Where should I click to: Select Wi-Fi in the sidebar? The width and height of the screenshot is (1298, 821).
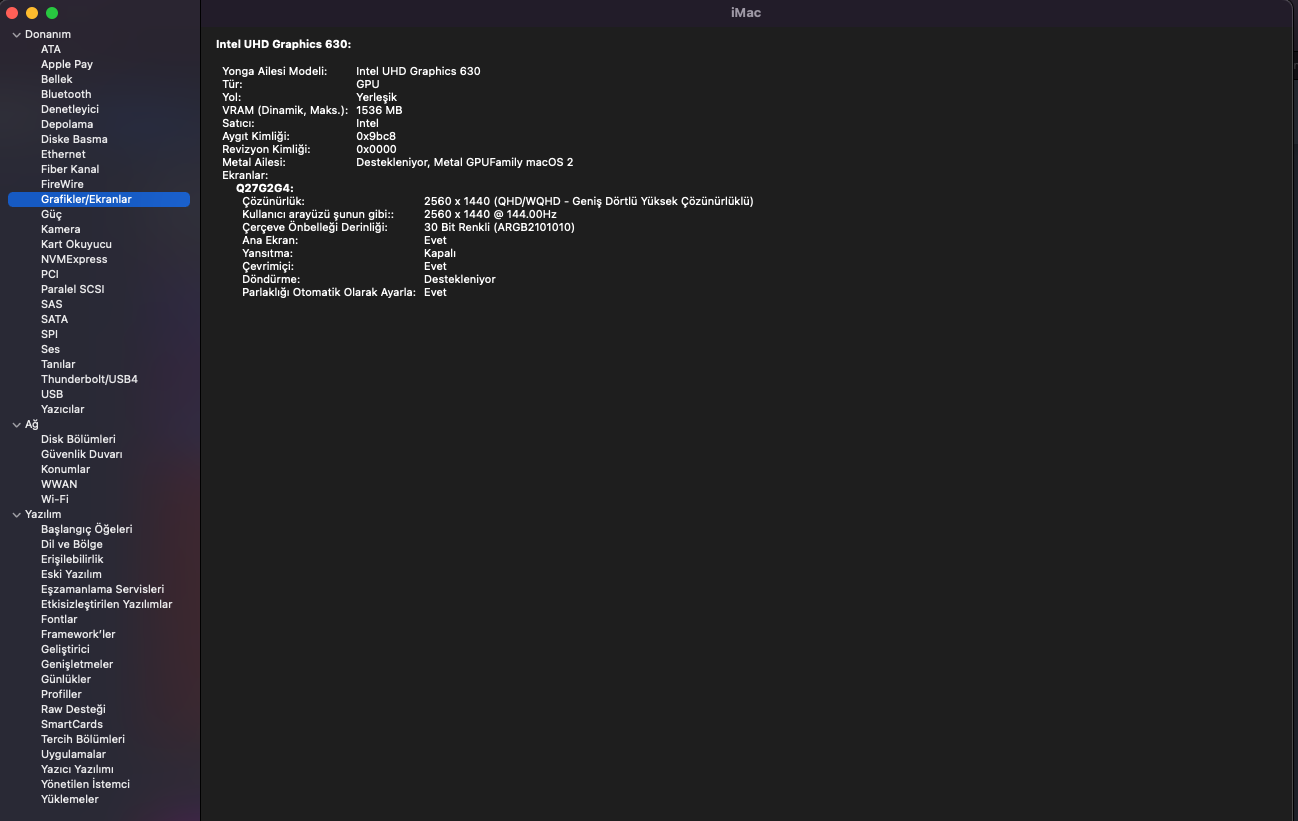tap(55, 499)
